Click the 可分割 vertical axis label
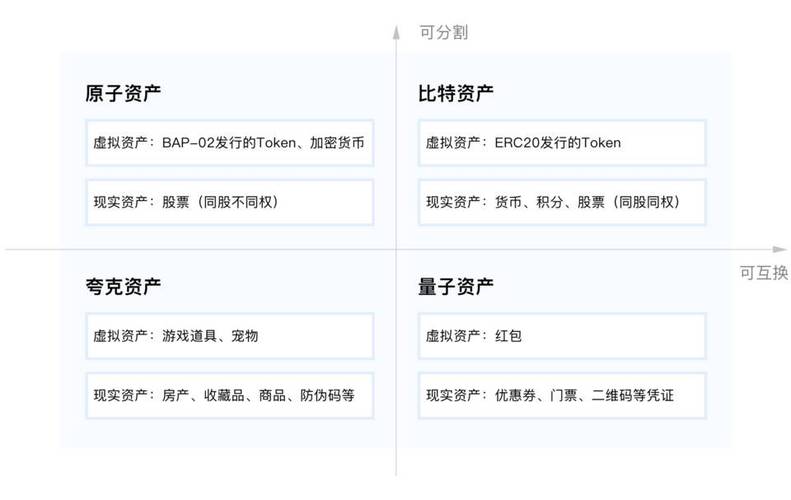The width and height of the screenshot is (791, 500). pos(444,33)
